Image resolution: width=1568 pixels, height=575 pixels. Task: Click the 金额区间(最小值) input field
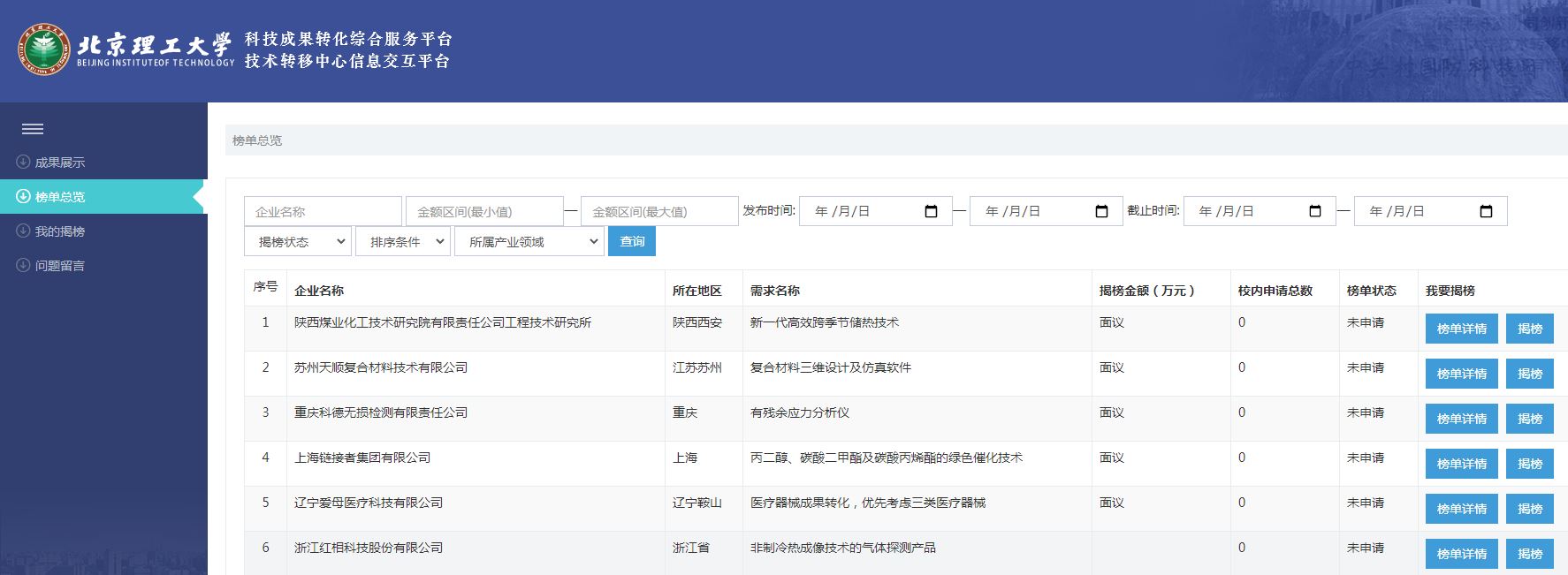483,212
